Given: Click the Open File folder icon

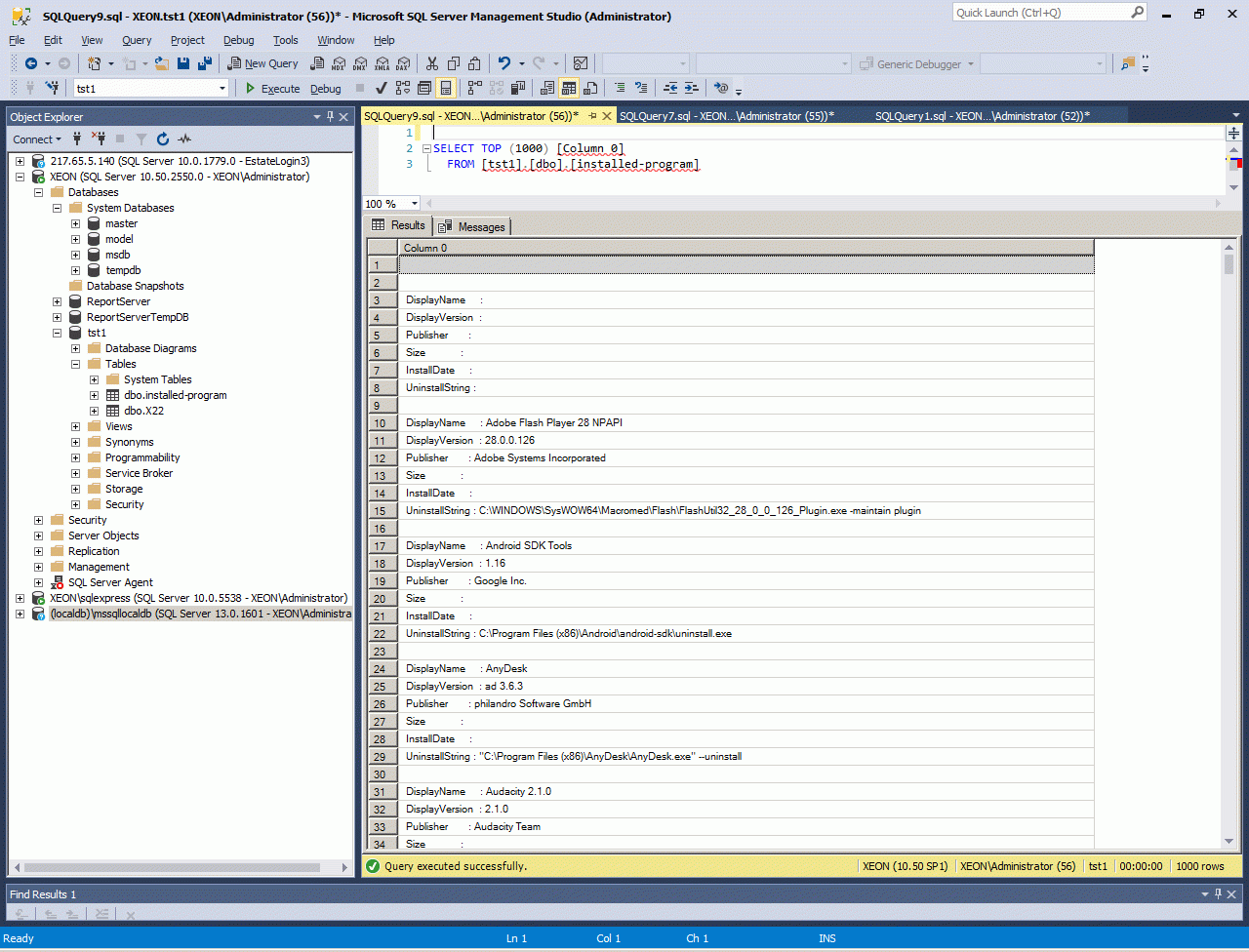Looking at the screenshot, I should [162, 63].
